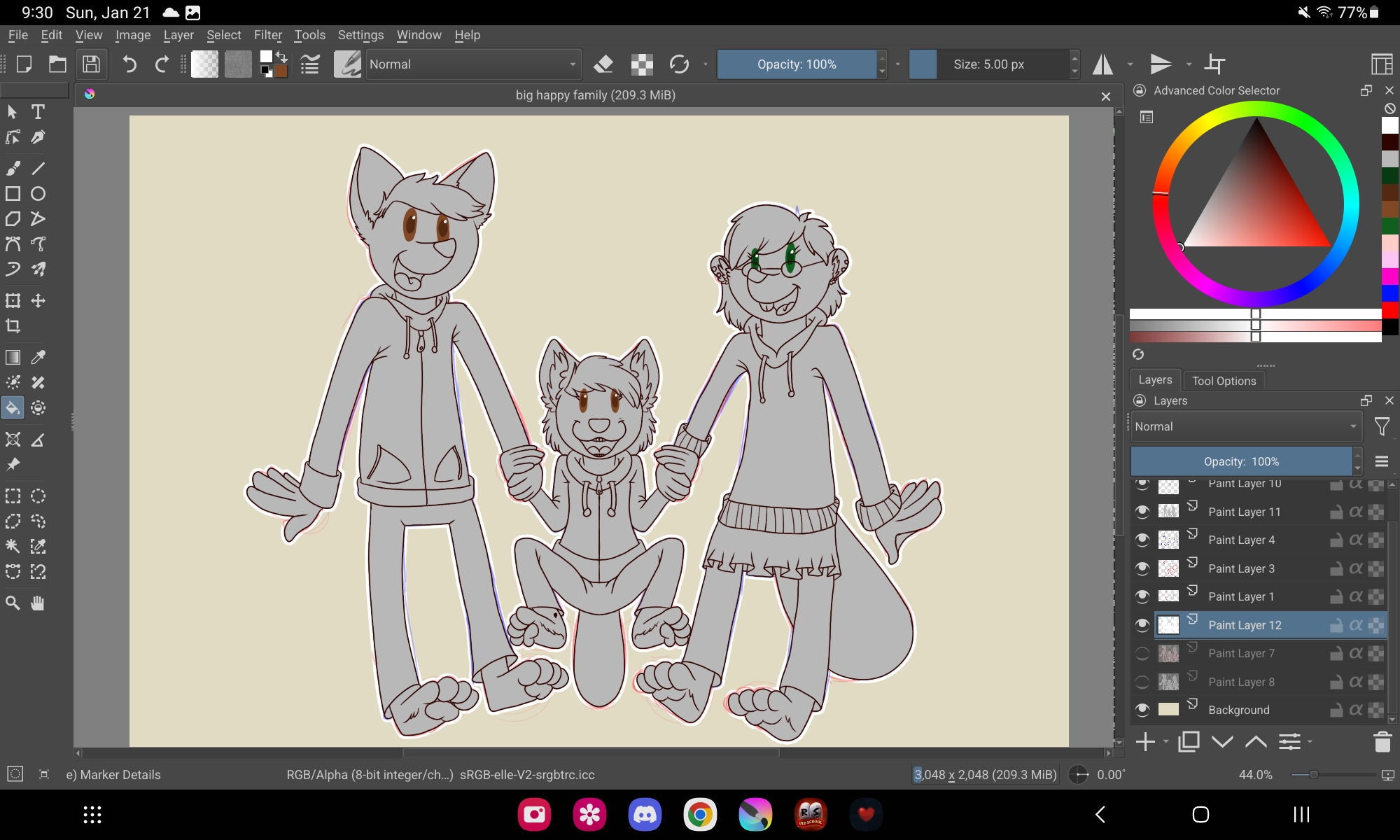Open the Filter menu
Screen dimensions: 1400x840
pos(267,35)
